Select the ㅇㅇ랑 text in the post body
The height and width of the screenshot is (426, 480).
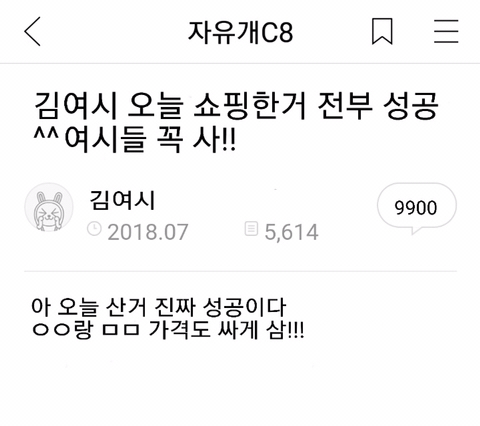coord(61,330)
